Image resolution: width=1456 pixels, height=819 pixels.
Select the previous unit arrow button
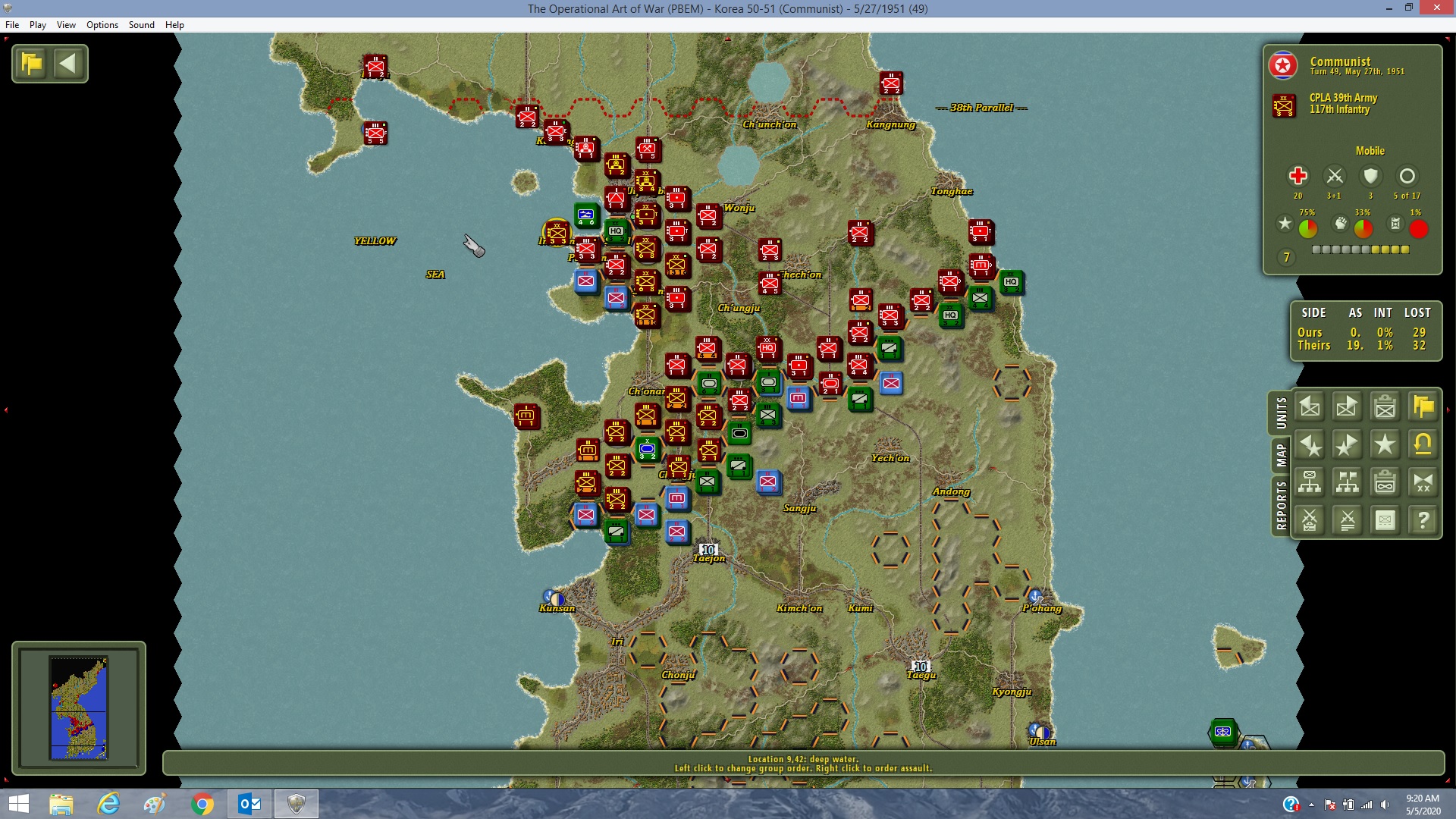[x=1310, y=406]
